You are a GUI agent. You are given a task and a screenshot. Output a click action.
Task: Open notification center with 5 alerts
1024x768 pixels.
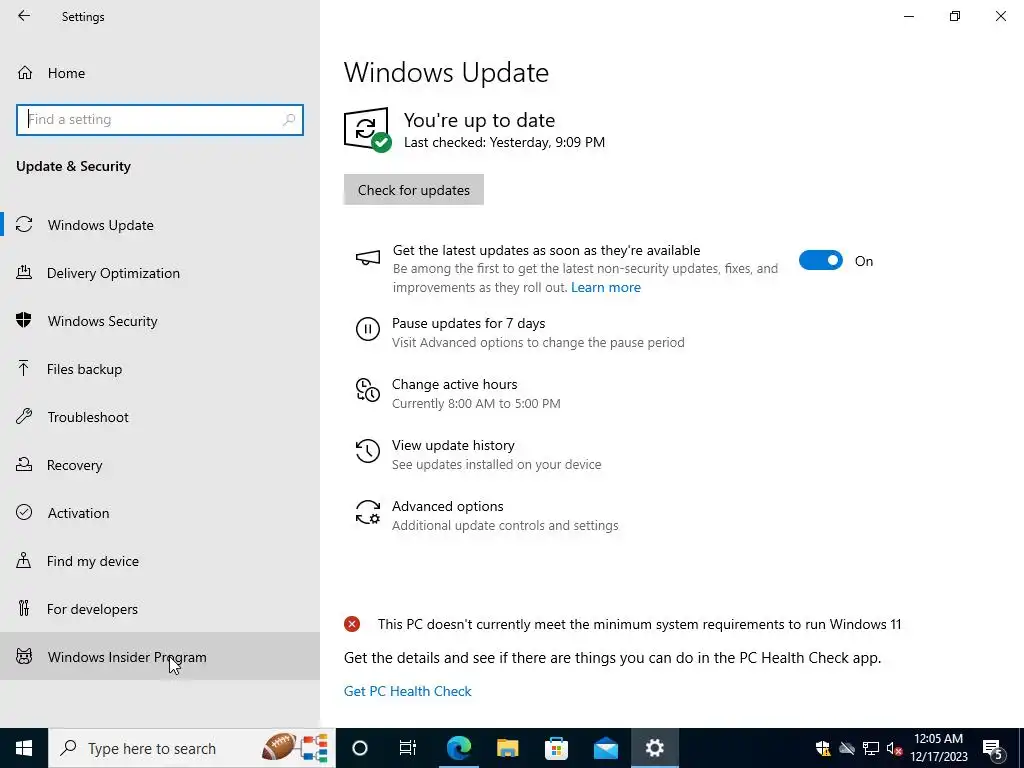click(993, 748)
